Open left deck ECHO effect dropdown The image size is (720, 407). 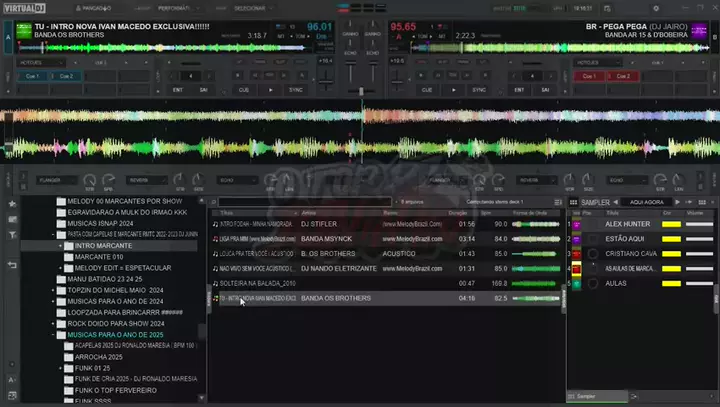click(236, 181)
